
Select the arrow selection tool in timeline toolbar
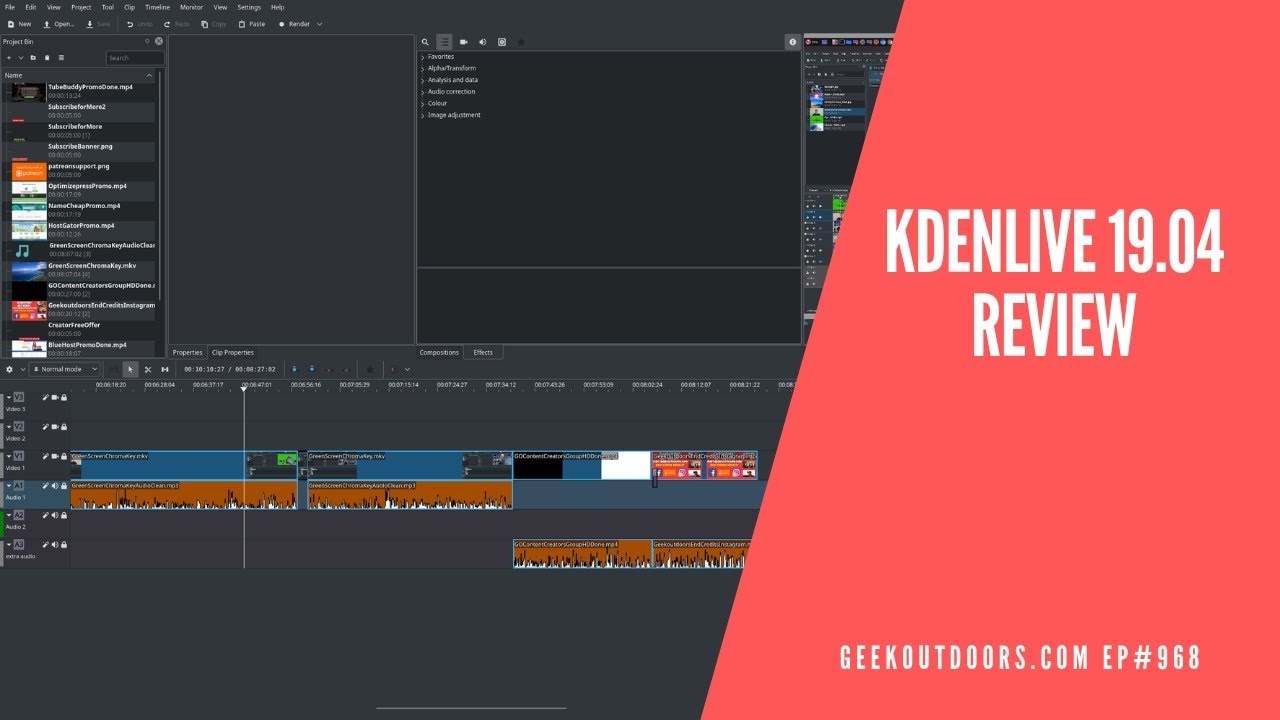[130, 369]
